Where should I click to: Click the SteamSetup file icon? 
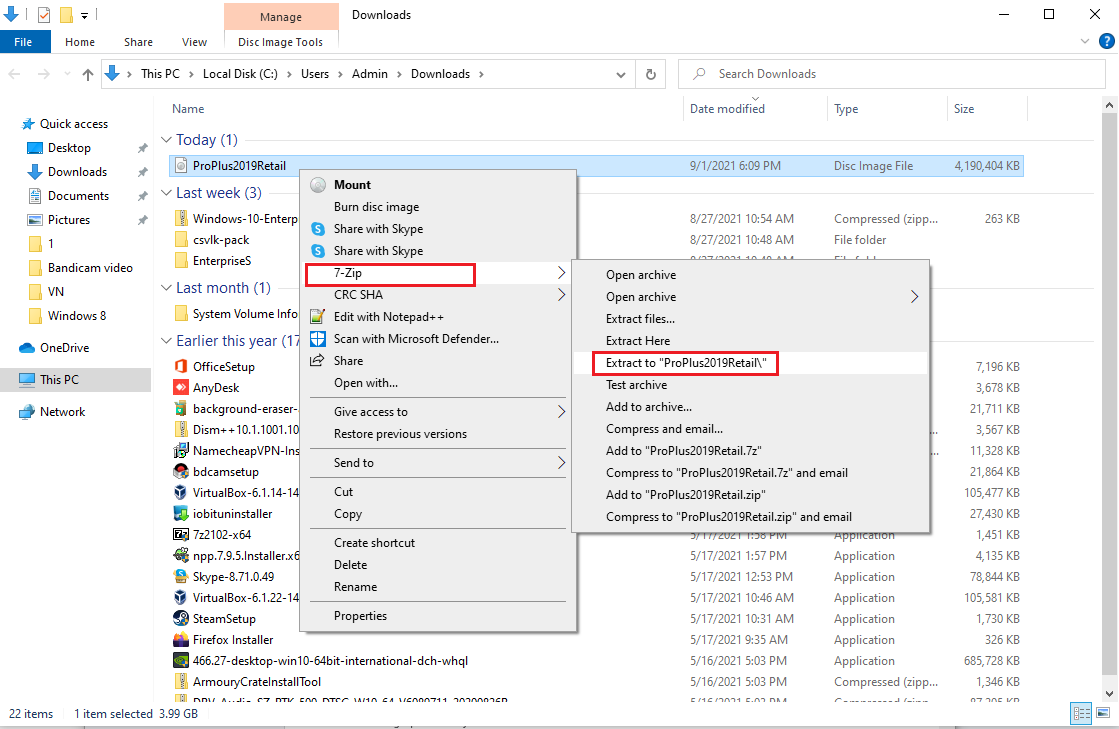(x=181, y=619)
